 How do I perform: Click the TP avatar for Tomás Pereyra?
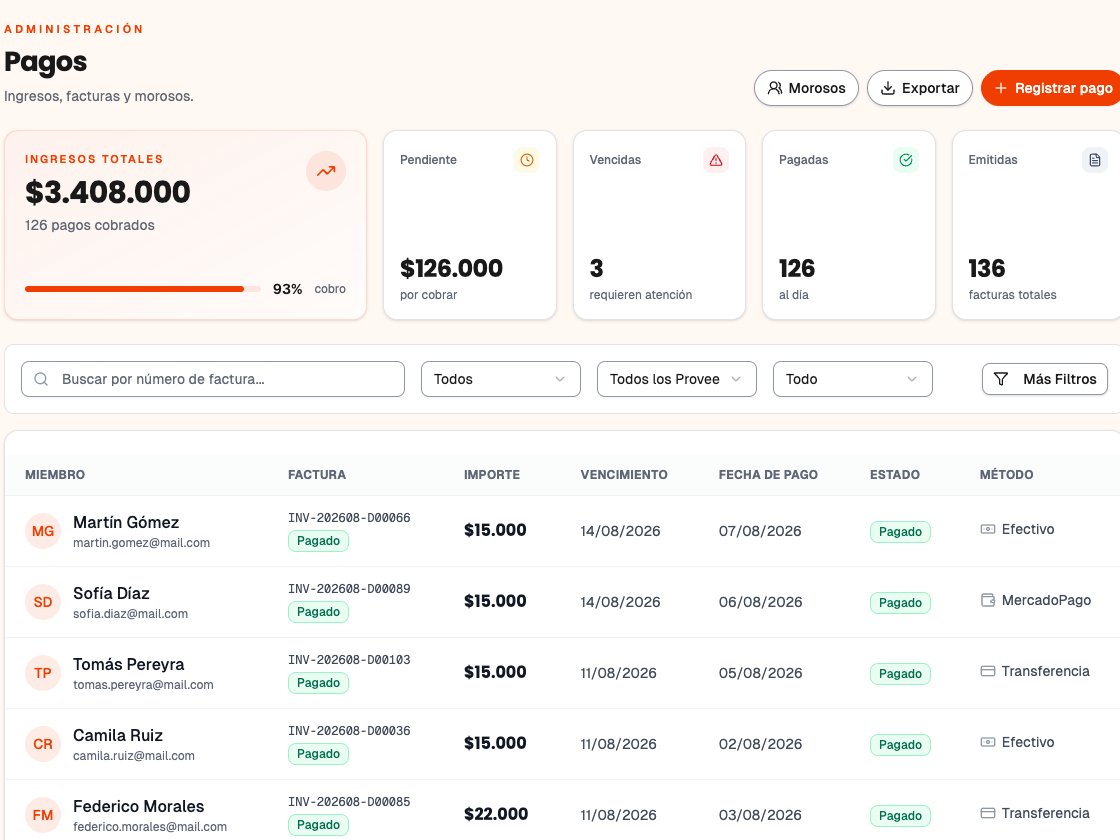click(43, 673)
